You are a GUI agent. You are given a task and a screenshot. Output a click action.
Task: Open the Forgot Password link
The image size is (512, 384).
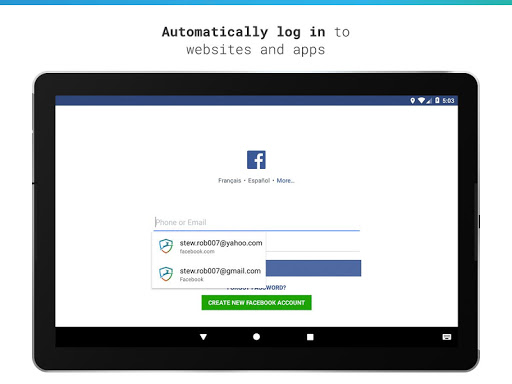[x=276, y=288]
